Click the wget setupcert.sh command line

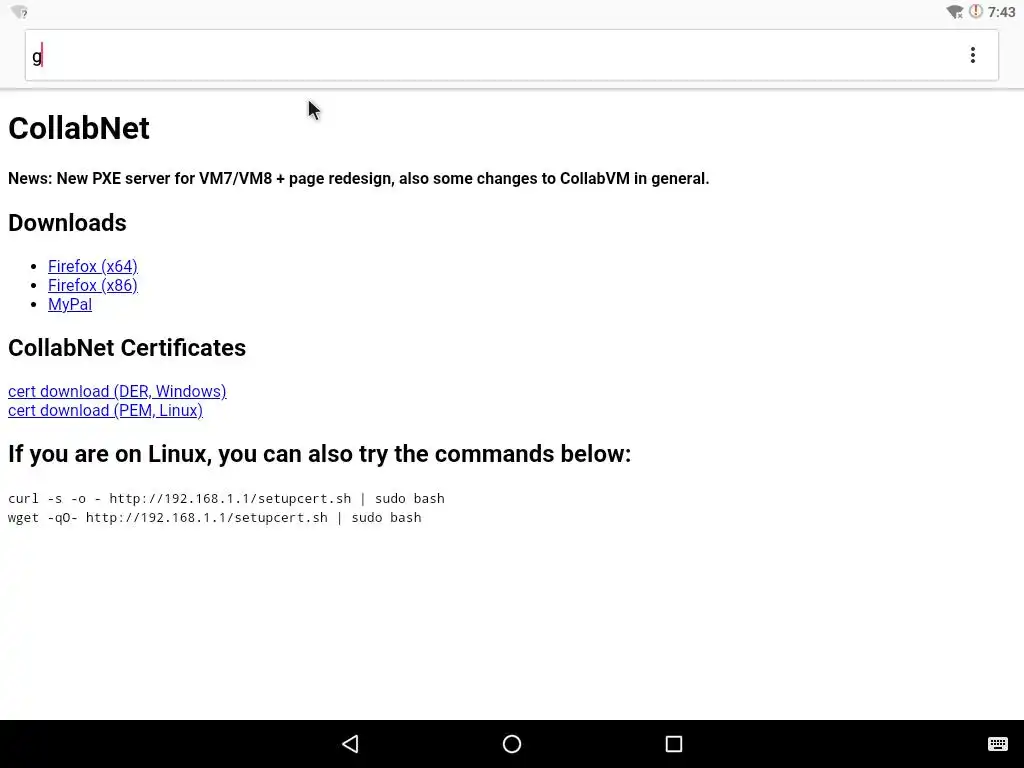pyautogui.click(x=214, y=517)
